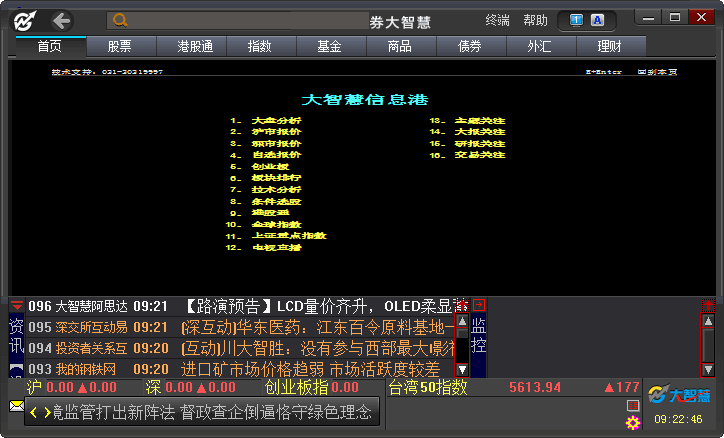Click the clock time 09:22:46
This screenshot has width=724, height=438.
click(678, 420)
